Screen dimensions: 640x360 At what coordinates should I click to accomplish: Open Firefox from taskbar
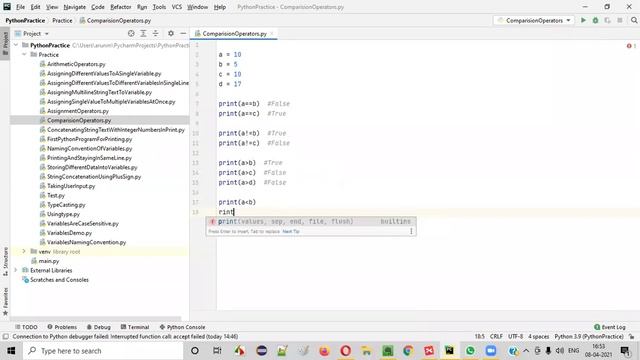coord(324,351)
